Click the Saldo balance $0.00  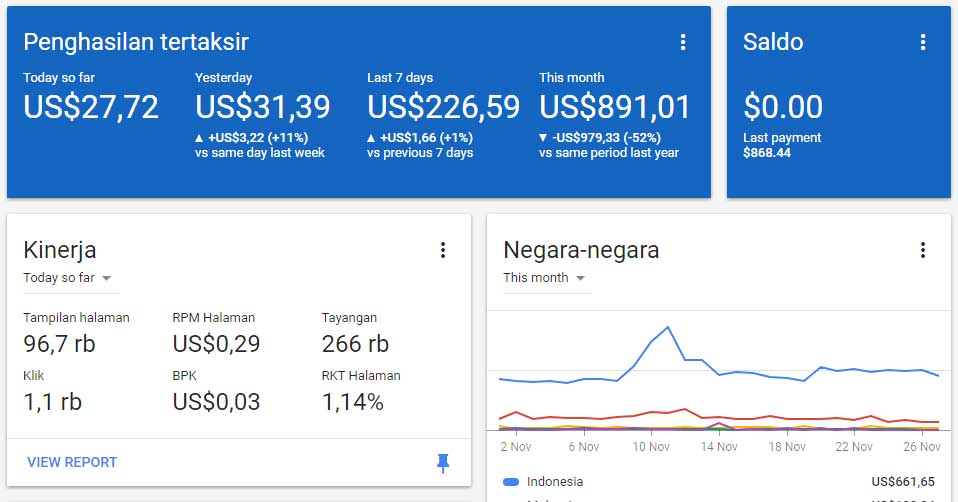click(x=783, y=107)
